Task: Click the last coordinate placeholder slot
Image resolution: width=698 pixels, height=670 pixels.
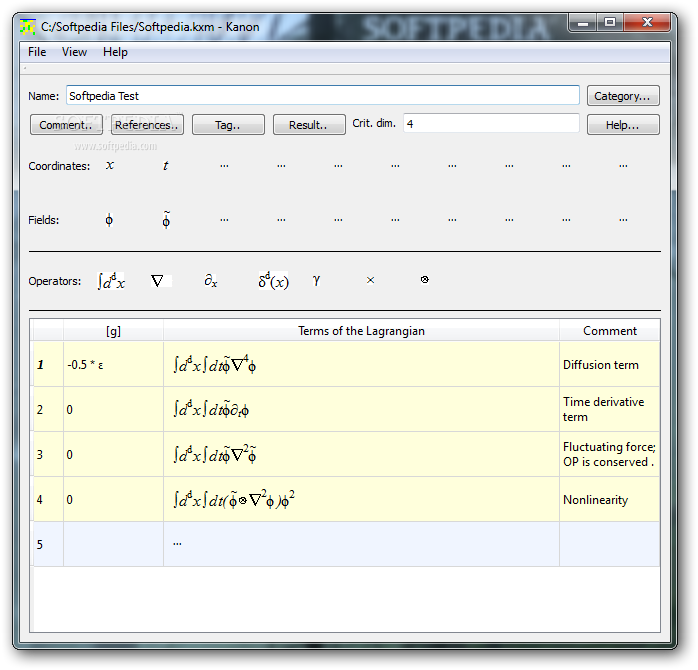Action: click(x=623, y=166)
